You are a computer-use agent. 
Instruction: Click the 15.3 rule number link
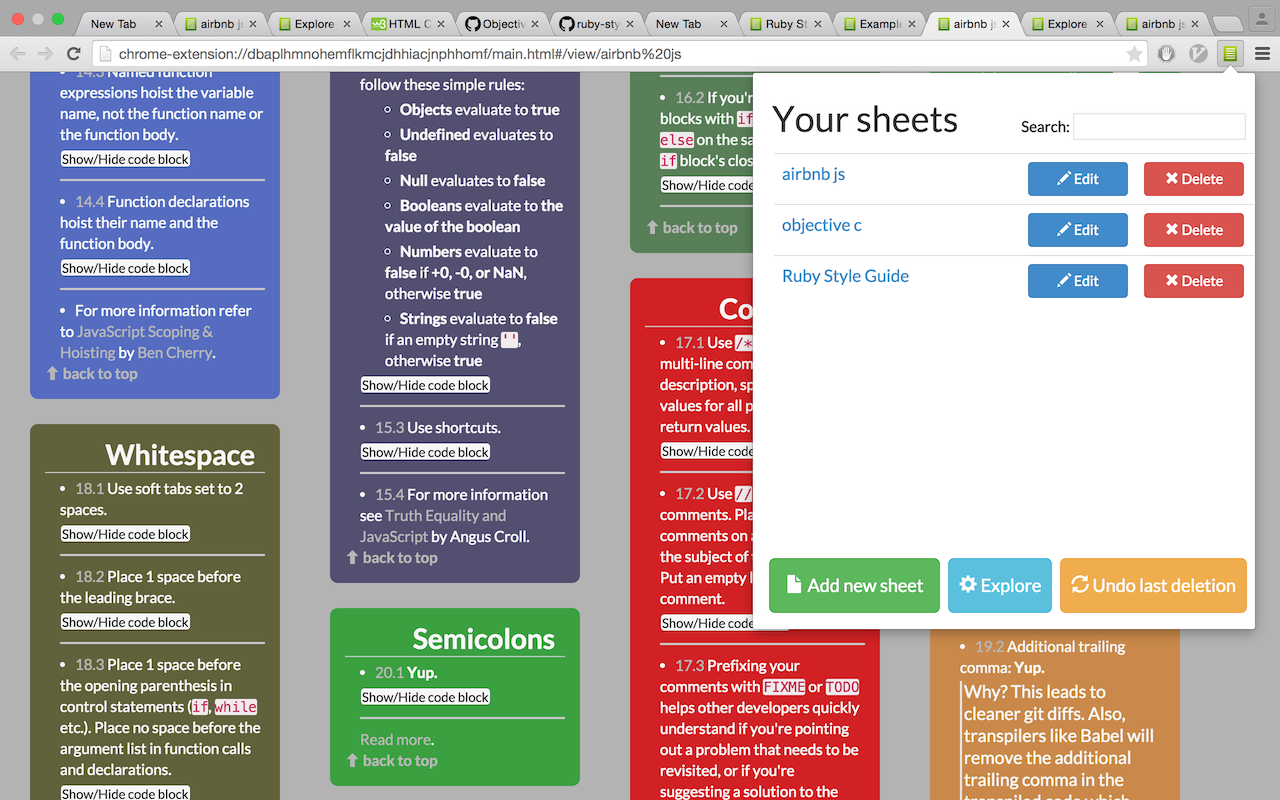[389, 427]
